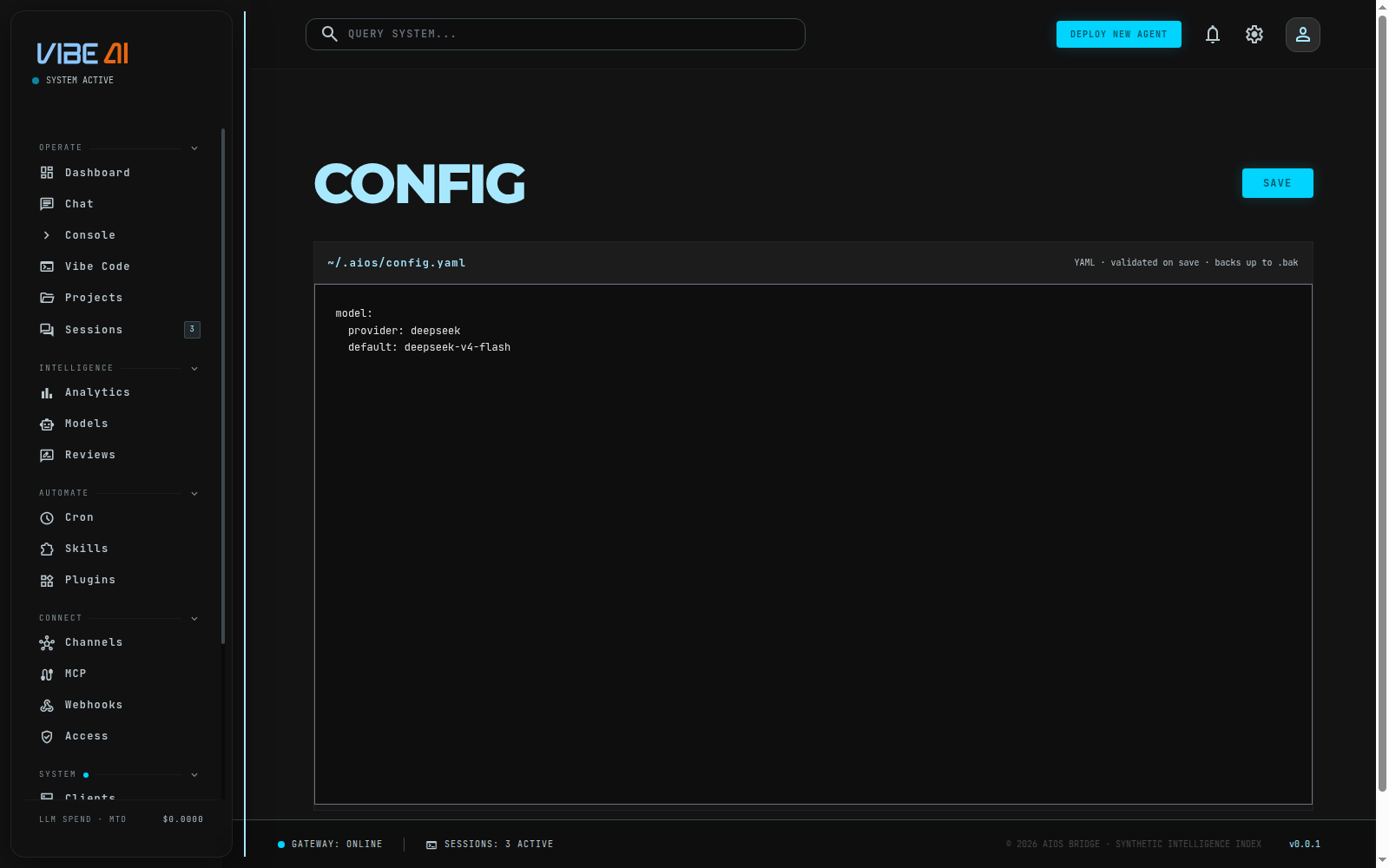
Task: Click the search magnifier icon
Action: tap(330, 34)
